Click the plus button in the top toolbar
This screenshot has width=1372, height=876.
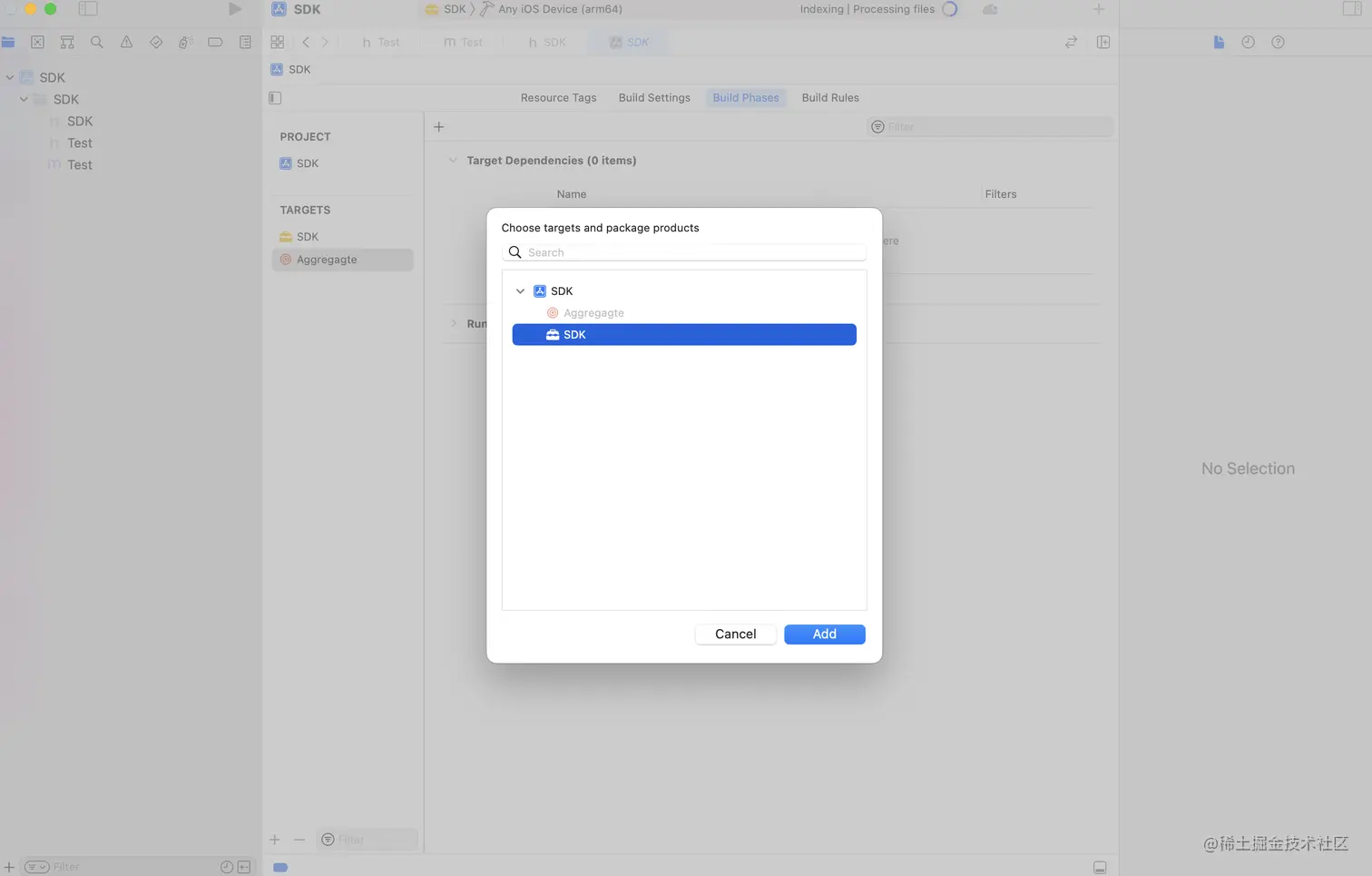pos(1099,9)
